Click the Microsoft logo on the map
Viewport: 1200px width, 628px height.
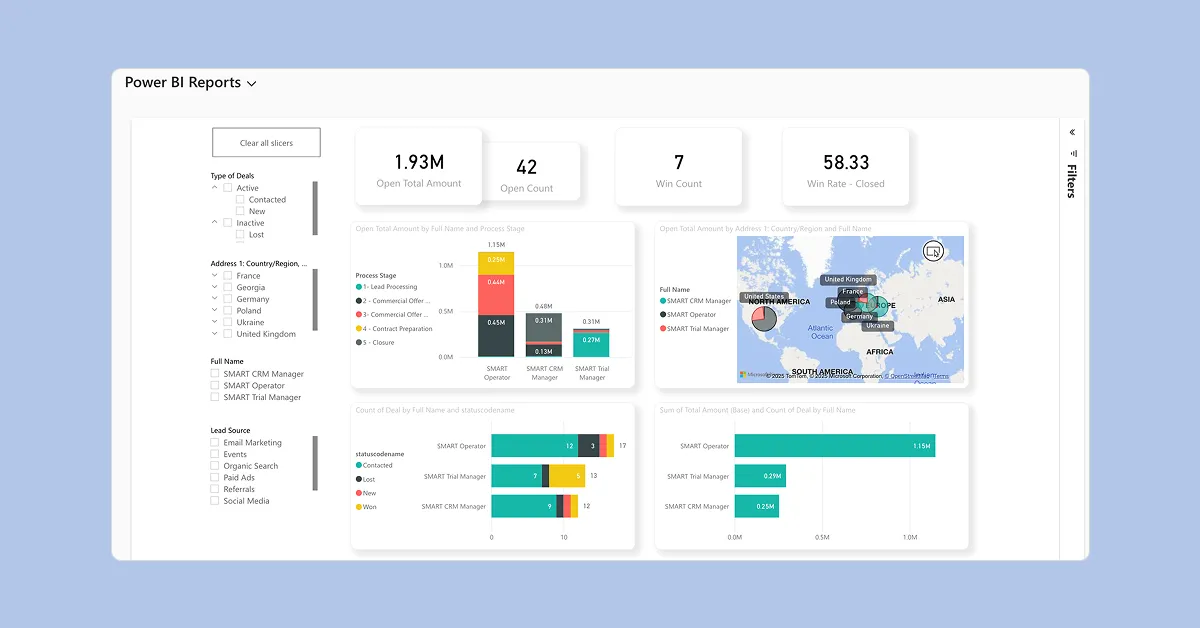[743, 375]
